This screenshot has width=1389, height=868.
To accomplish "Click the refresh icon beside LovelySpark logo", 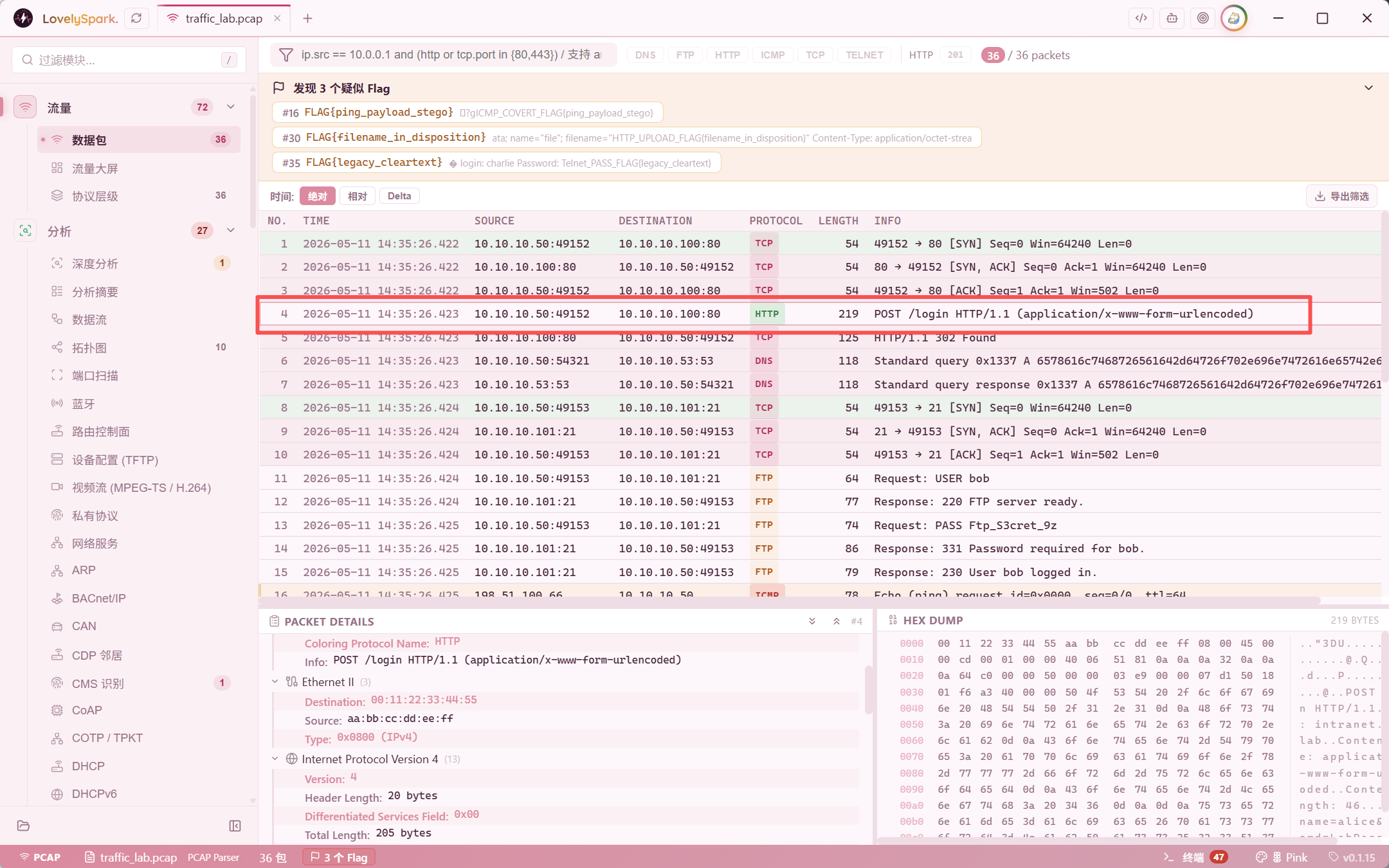I will [136, 19].
